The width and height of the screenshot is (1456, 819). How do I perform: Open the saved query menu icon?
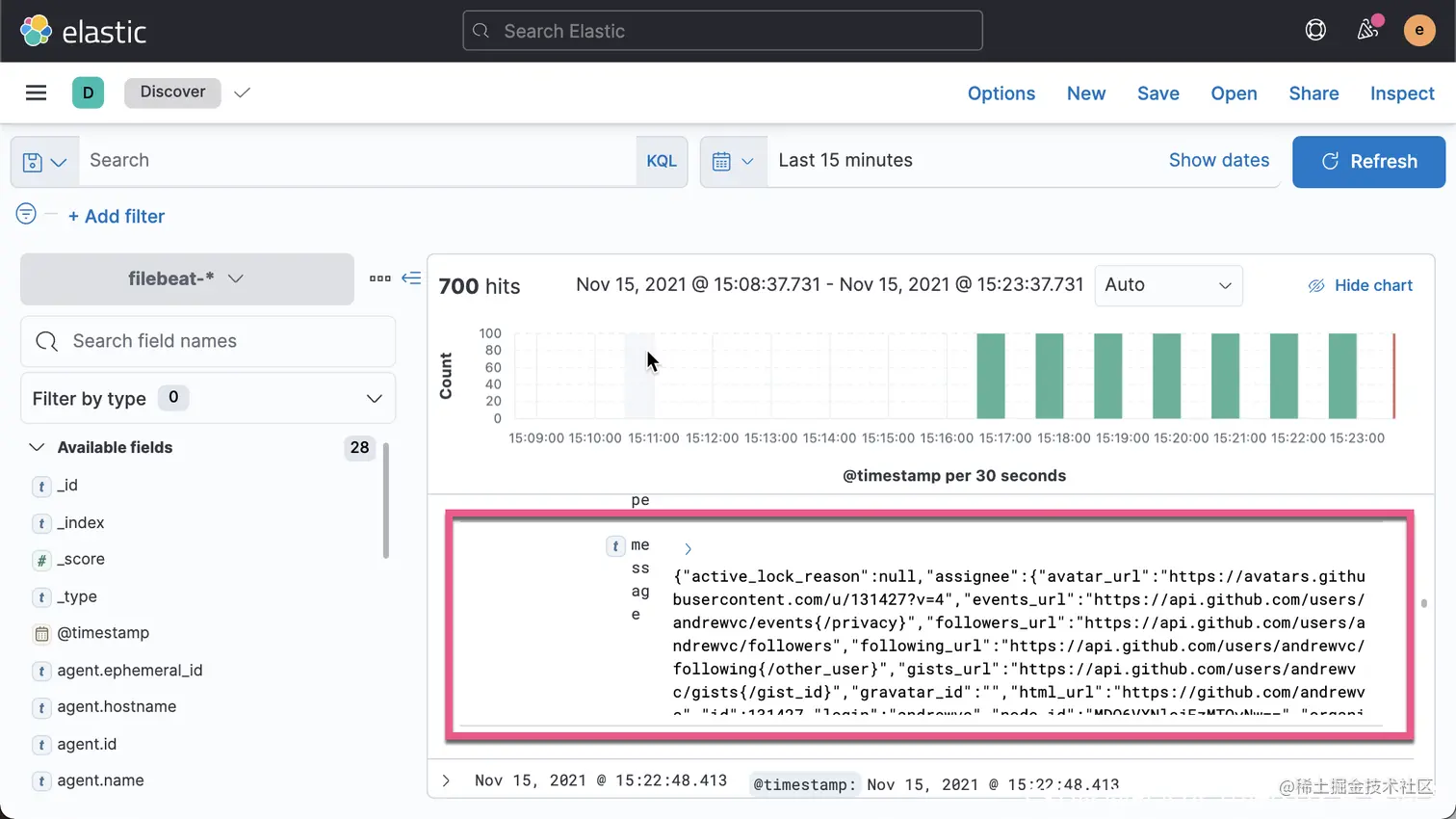click(44, 162)
